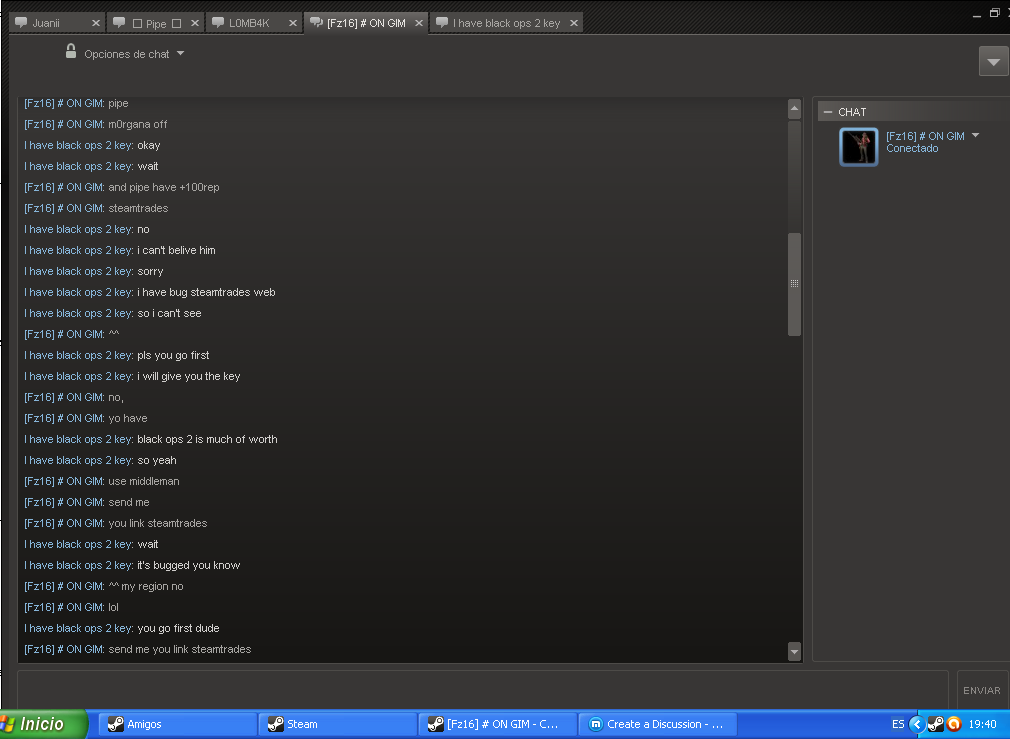
Task: Click the Conectado status text
Action: [x=911, y=148]
